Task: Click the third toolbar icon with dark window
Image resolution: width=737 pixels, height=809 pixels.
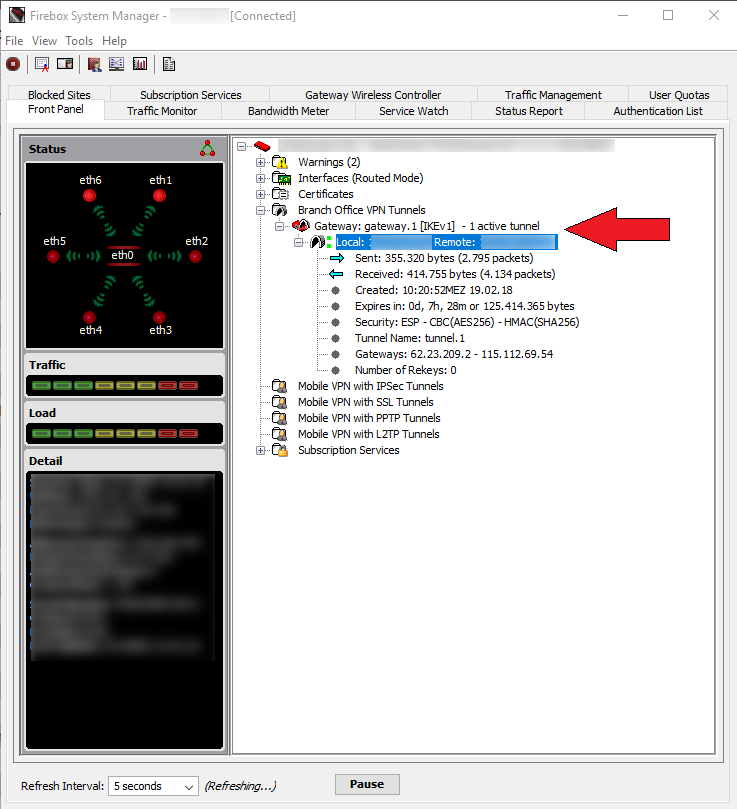Action: [65, 64]
